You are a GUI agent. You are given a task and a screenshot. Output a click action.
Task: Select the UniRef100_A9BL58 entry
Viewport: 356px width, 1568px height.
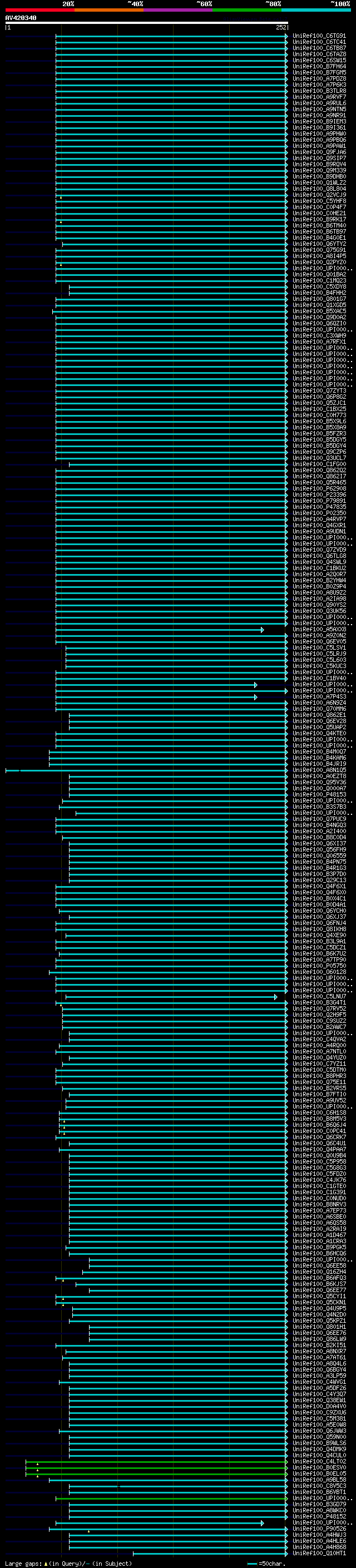click(319, 1480)
